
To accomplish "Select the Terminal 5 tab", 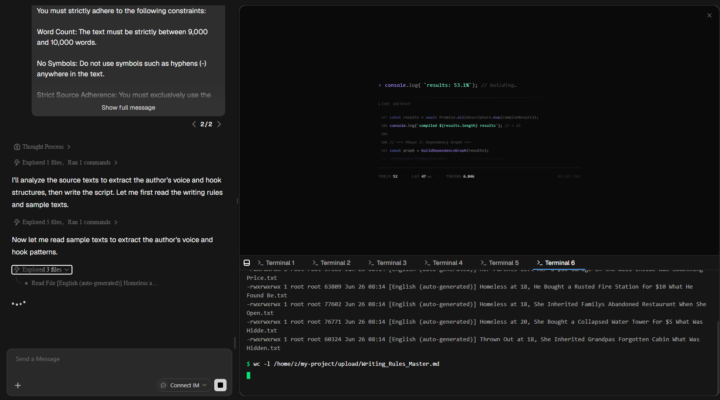I will coord(499,263).
